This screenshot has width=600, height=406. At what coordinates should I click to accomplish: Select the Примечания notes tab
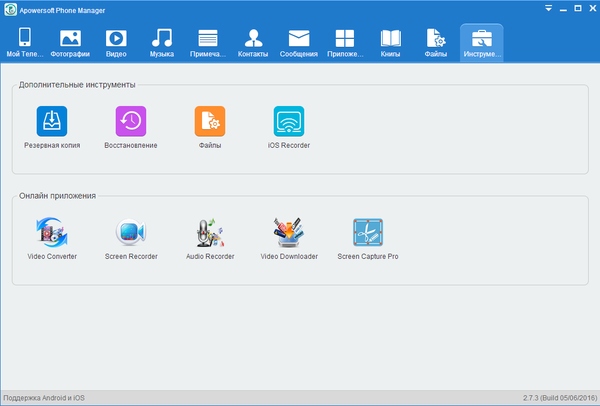click(x=208, y=43)
